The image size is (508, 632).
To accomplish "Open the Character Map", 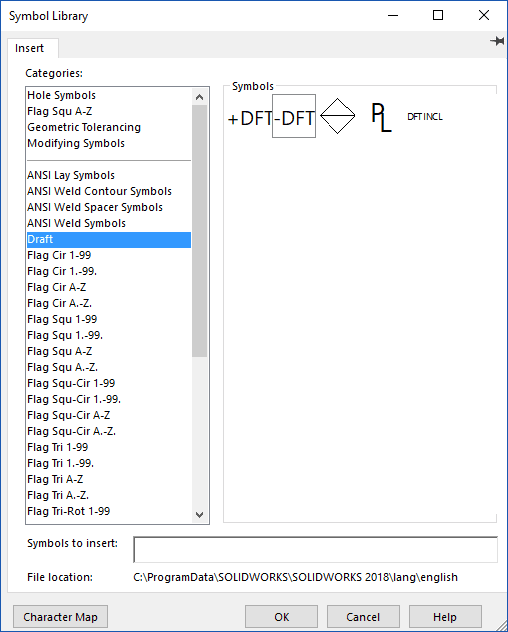I will [60, 617].
